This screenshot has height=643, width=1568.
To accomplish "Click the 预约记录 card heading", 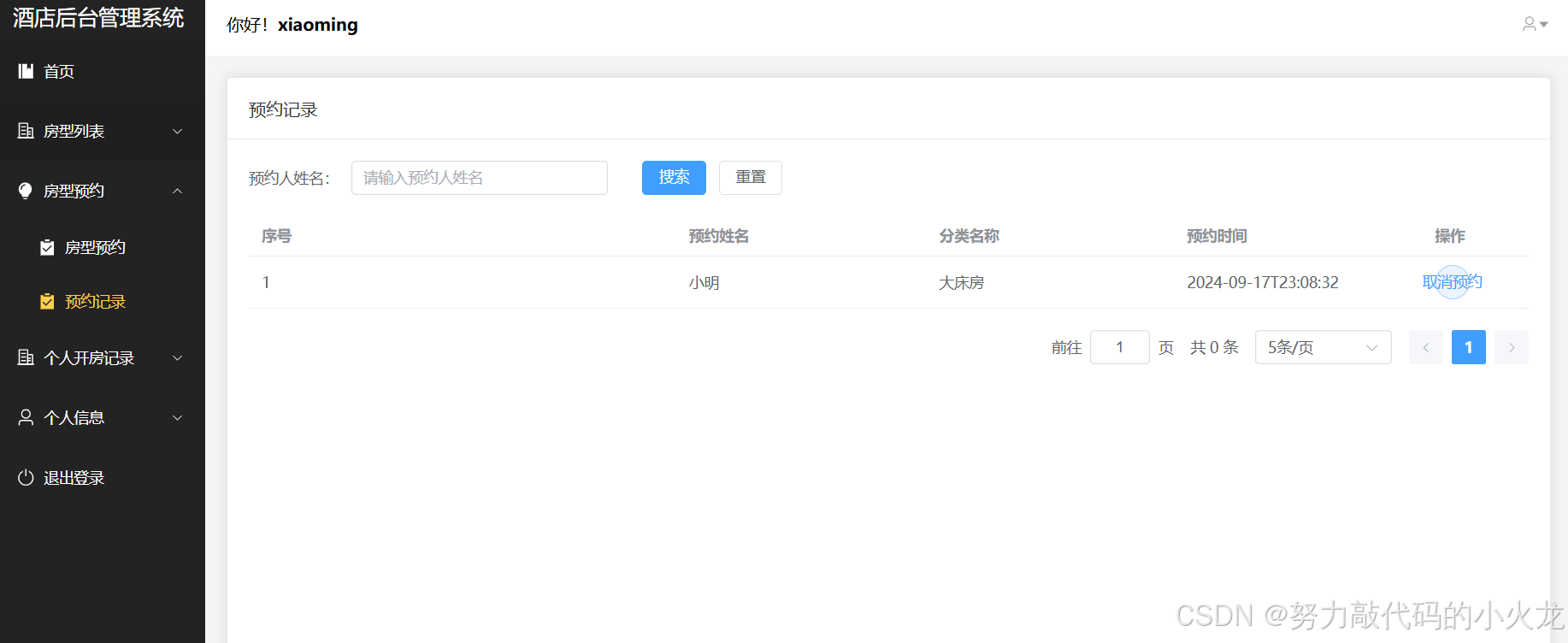I will [x=283, y=109].
